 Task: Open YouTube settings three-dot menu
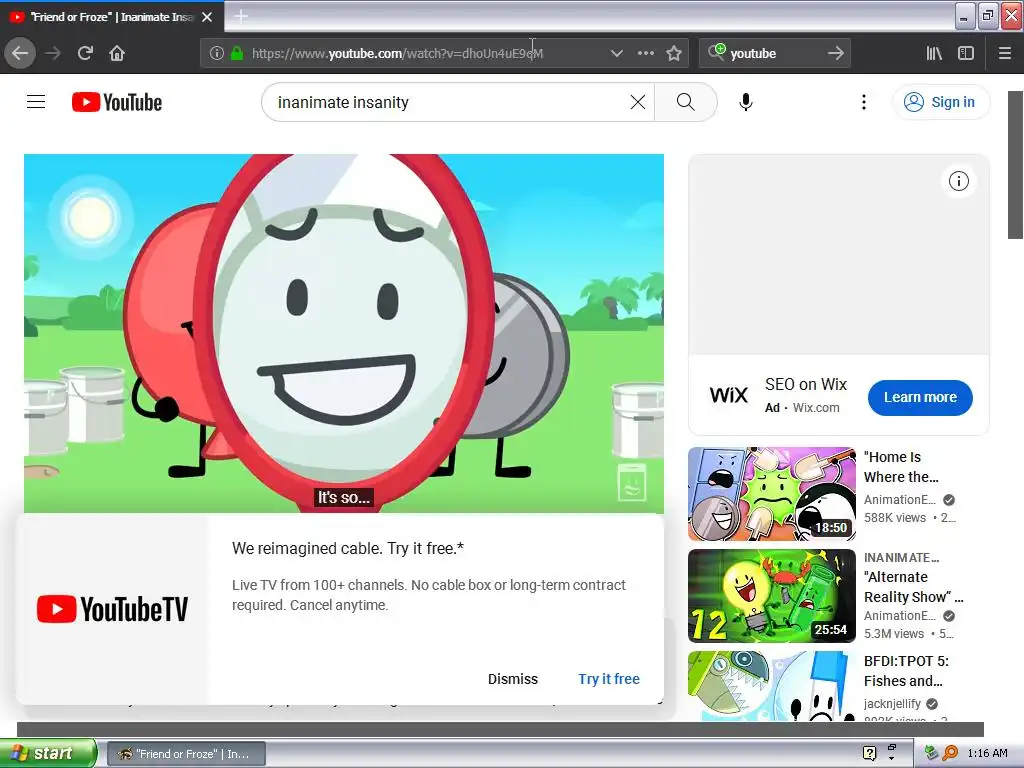pos(863,102)
